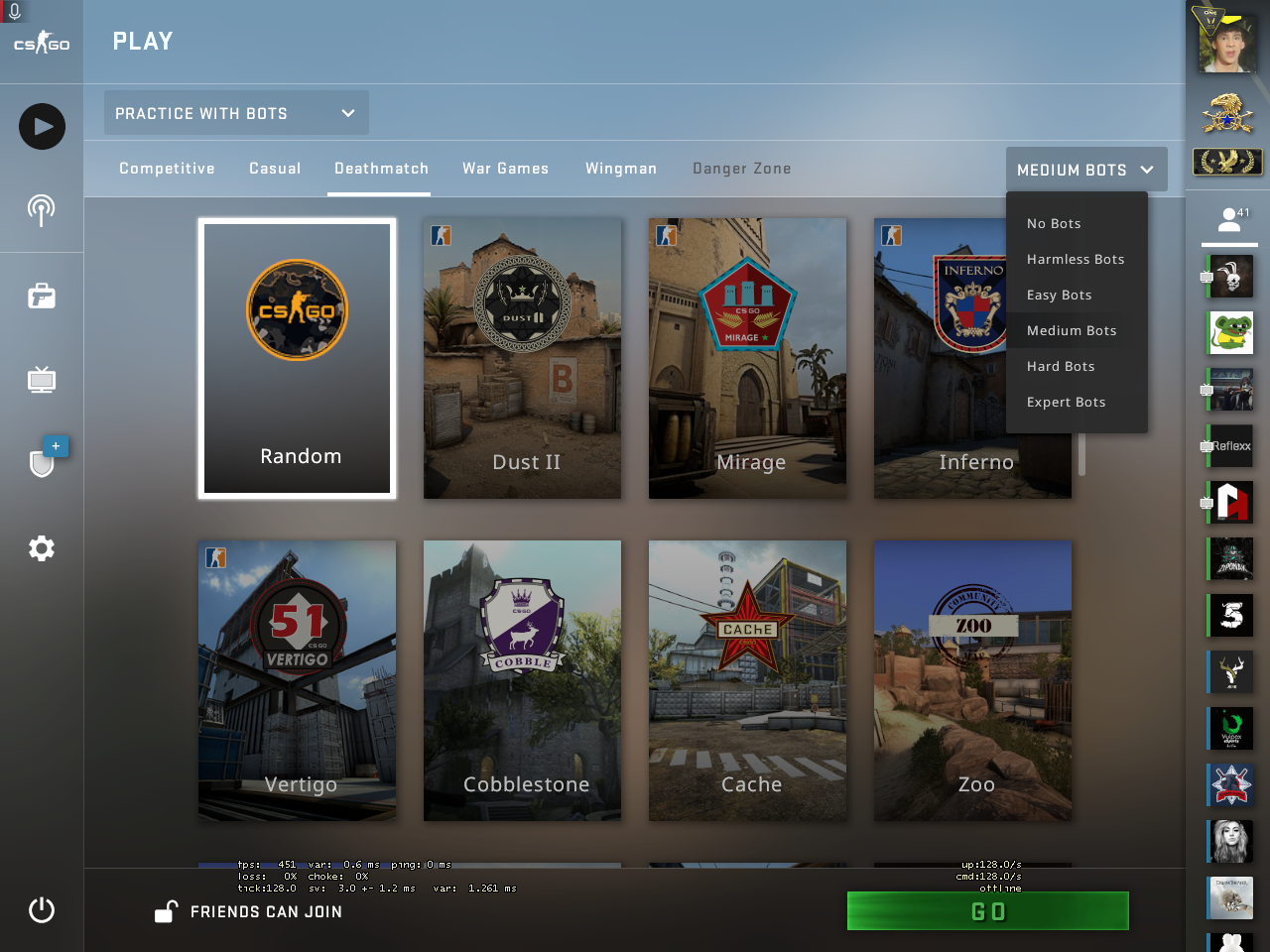Click the microphone icon in the top corner
The width and height of the screenshot is (1270, 952).
coord(15,12)
